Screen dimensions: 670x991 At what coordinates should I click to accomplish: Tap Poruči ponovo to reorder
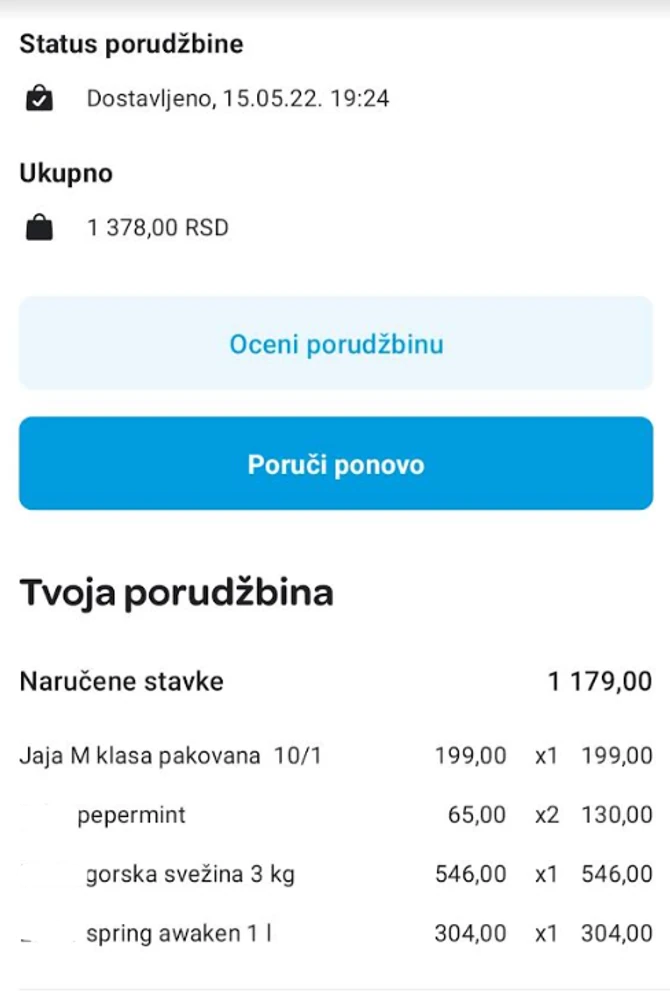pyautogui.click(x=335, y=463)
